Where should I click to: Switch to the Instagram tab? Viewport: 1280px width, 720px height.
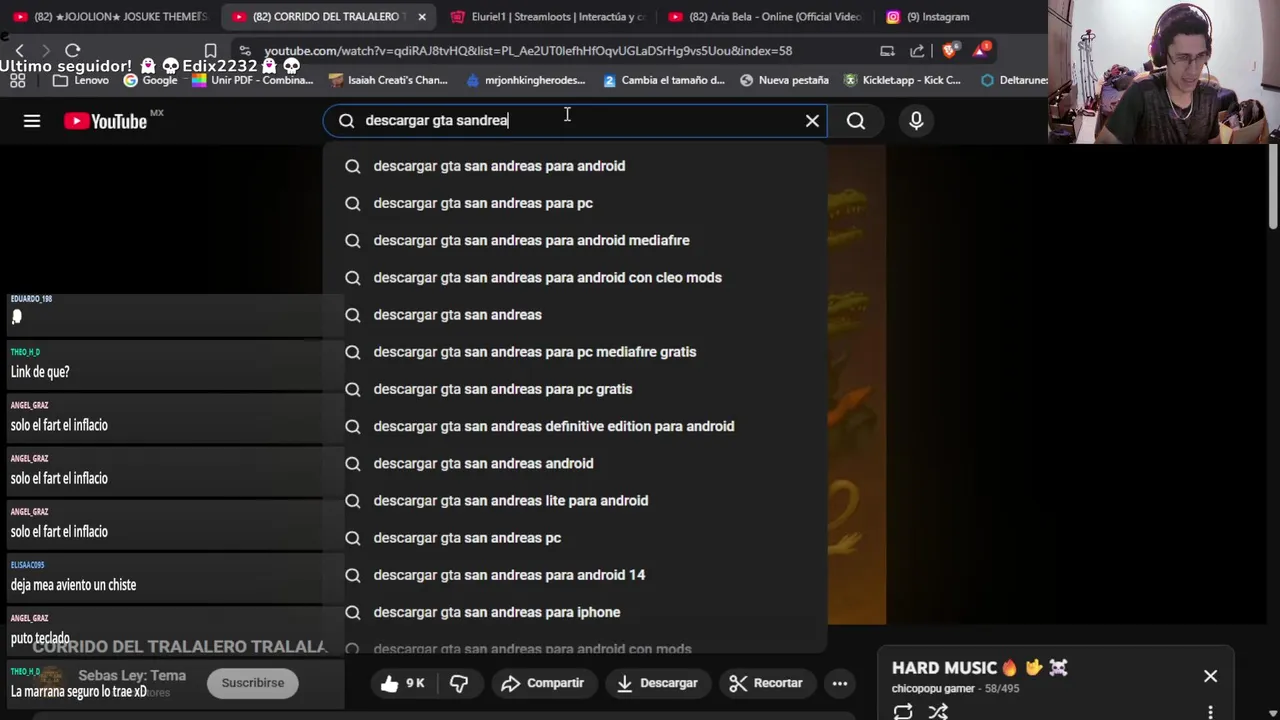(928, 17)
